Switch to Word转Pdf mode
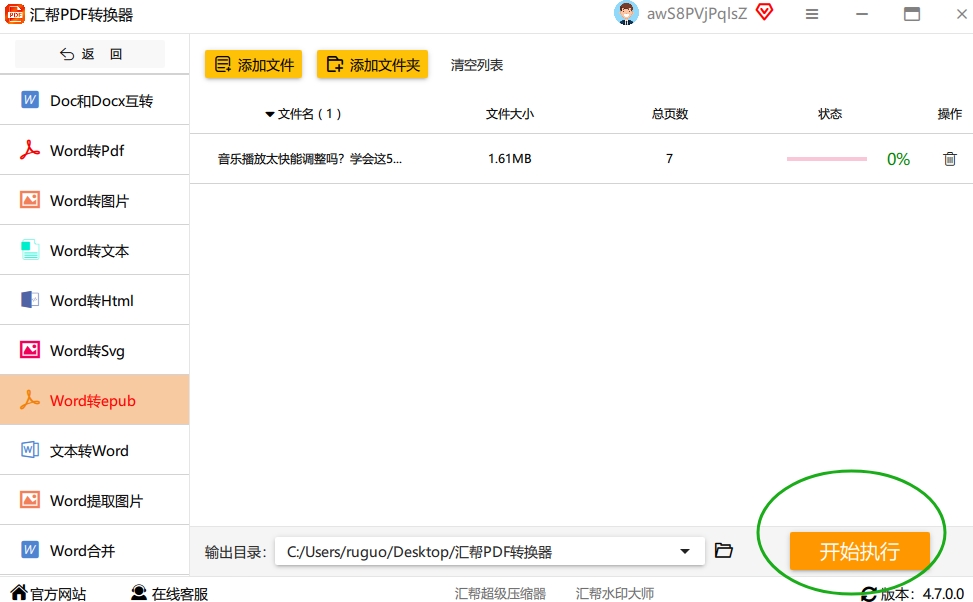 click(x=94, y=150)
